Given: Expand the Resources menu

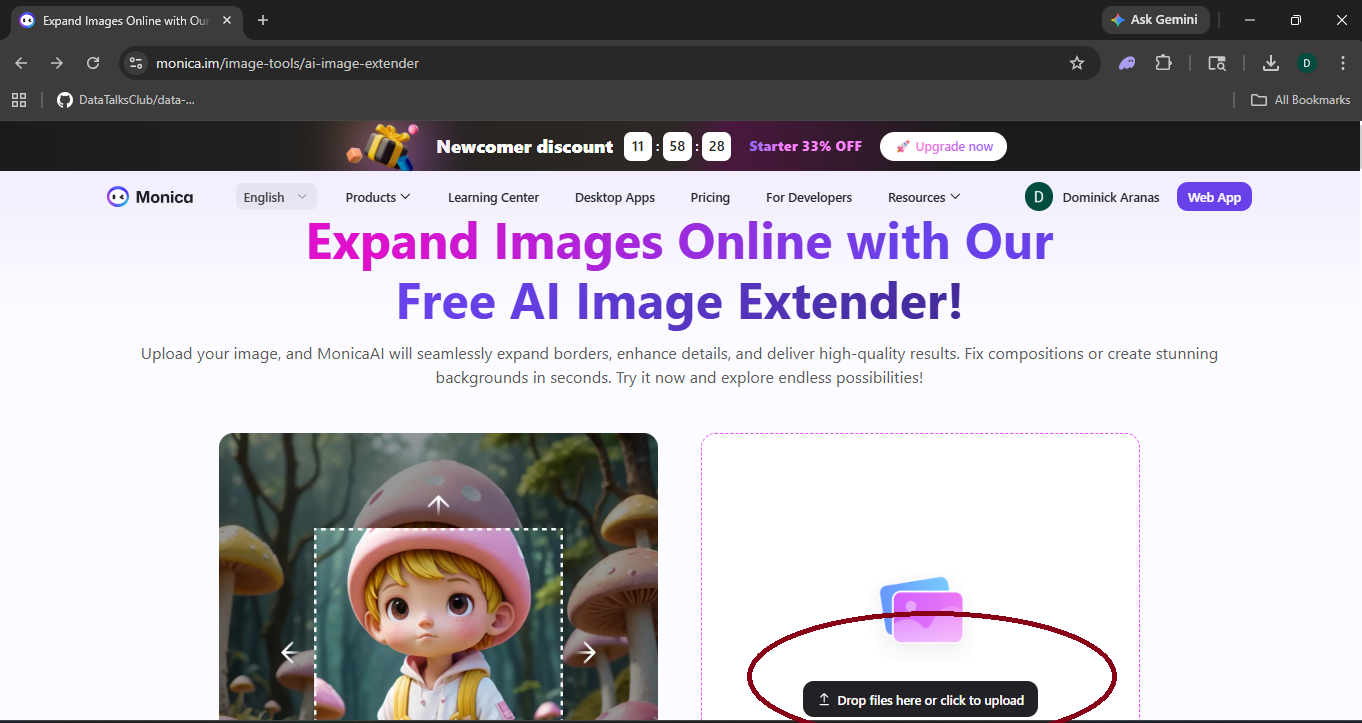Looking at the screenshot, I should [924, 197].
